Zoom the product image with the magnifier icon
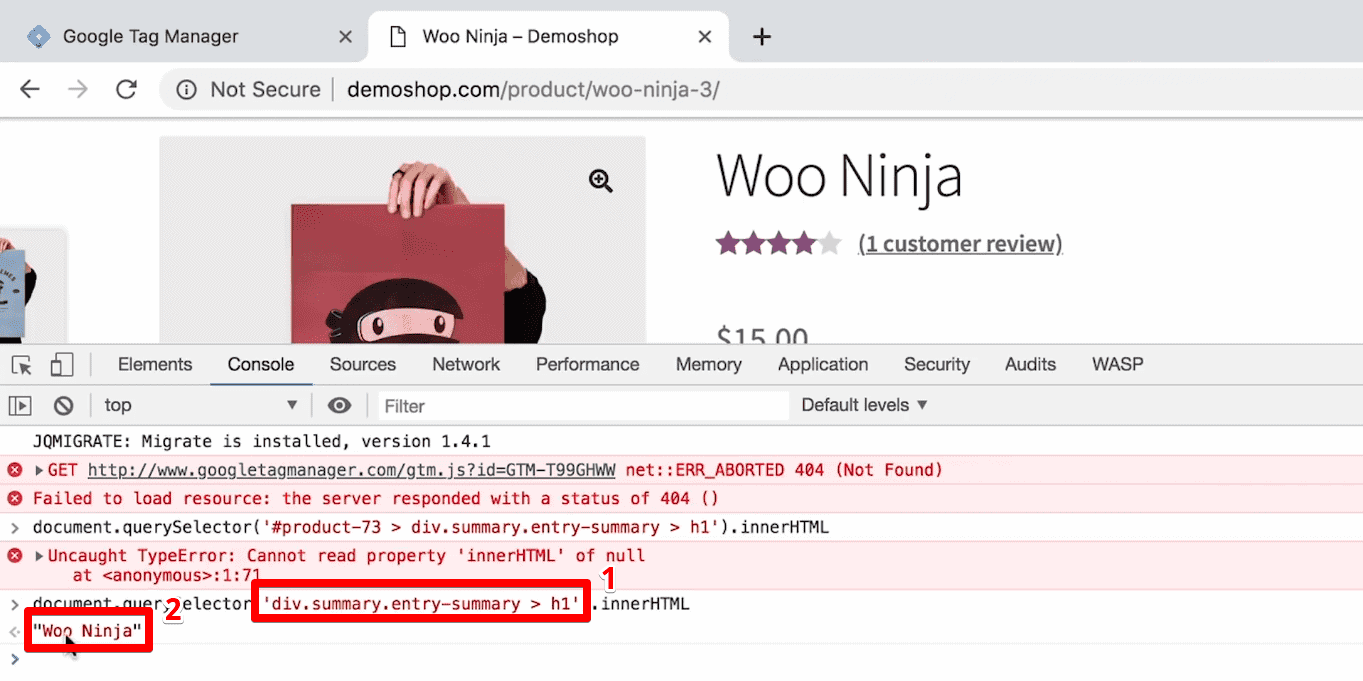The height and width of the screenshot is (681, 1363). tap(599, 180)
